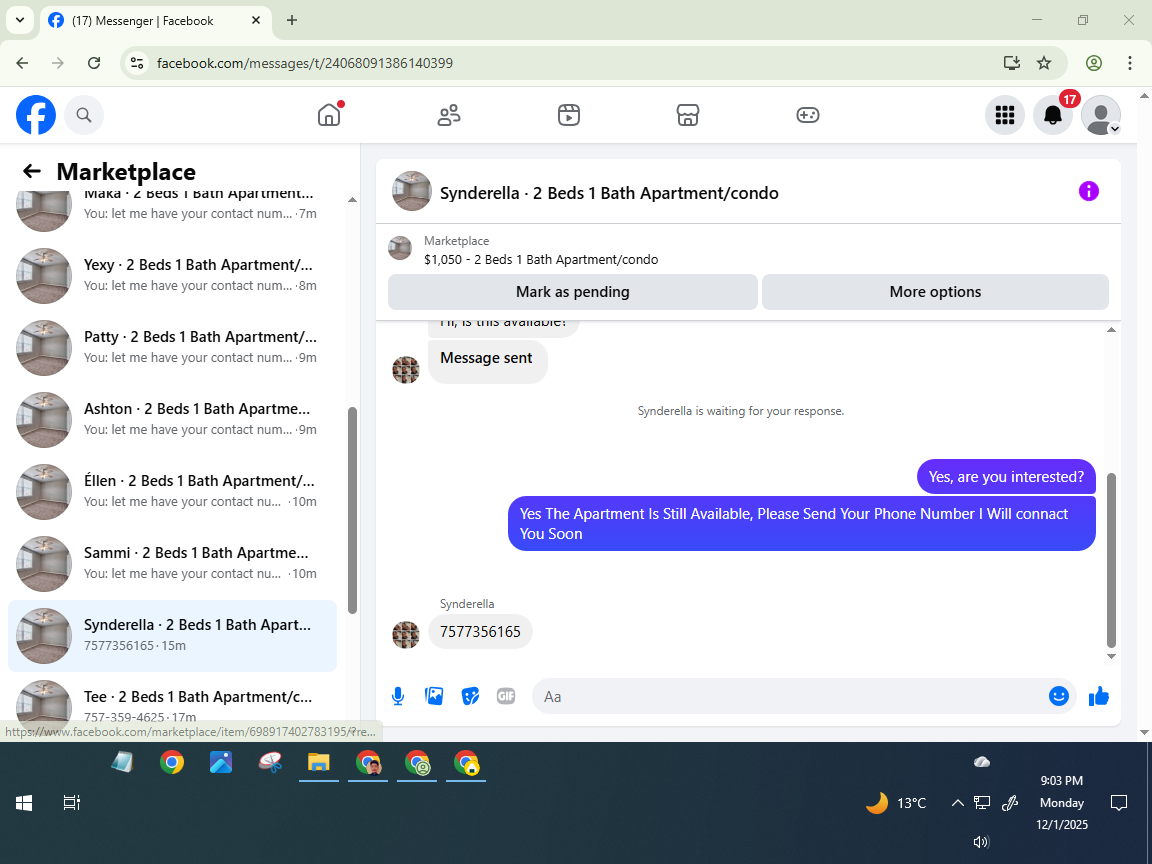The width and height of the screenshot is (1152, 864).
Task: Click Synderella's avatar next to phone number message
Action: click(406, 635)
